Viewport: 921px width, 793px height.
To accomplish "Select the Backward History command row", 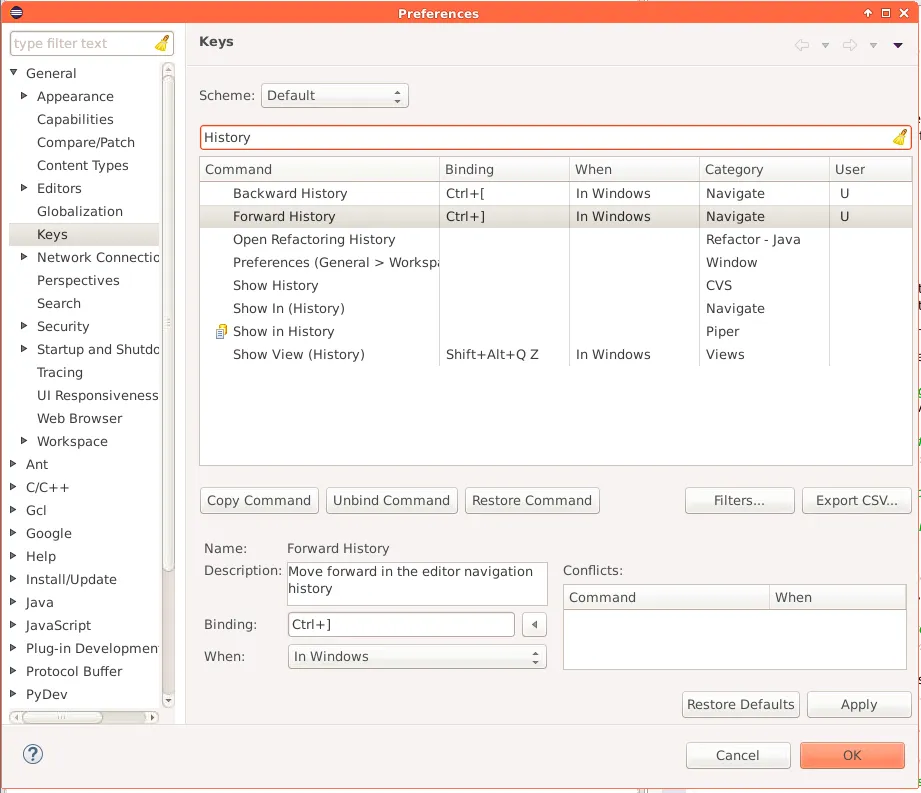I will 556,193.
